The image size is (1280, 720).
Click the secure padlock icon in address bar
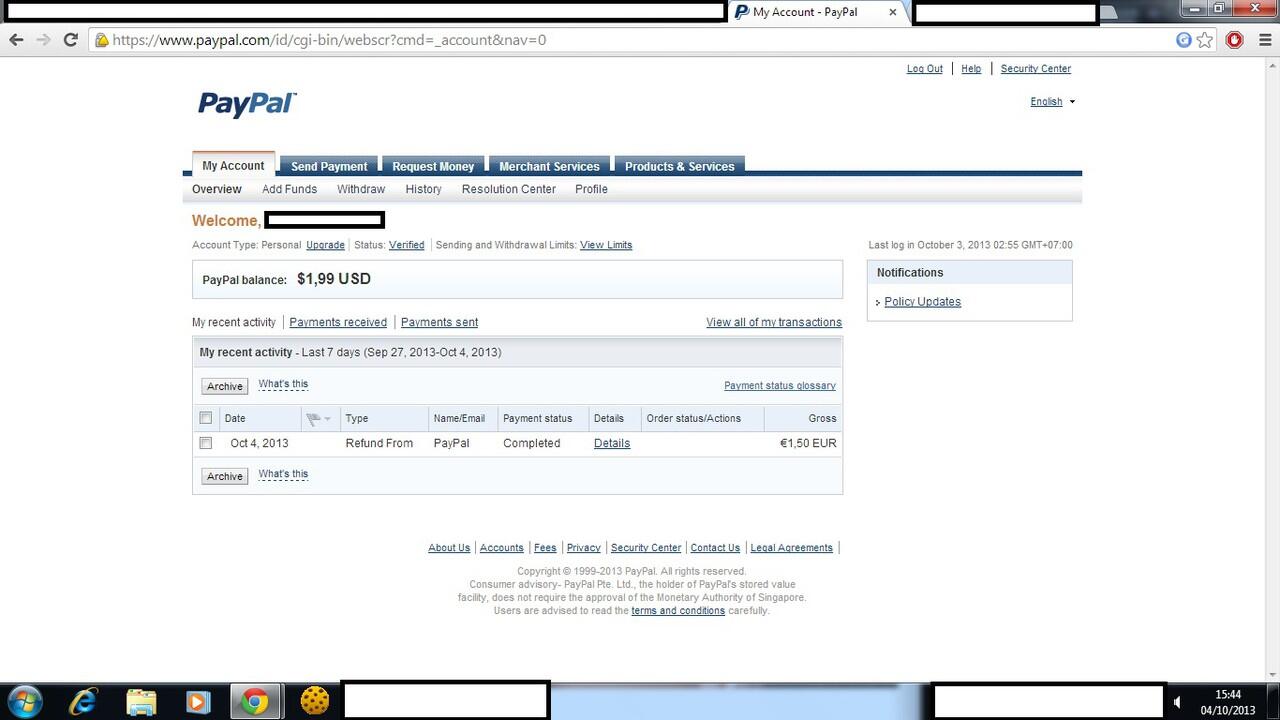point(102,40)
